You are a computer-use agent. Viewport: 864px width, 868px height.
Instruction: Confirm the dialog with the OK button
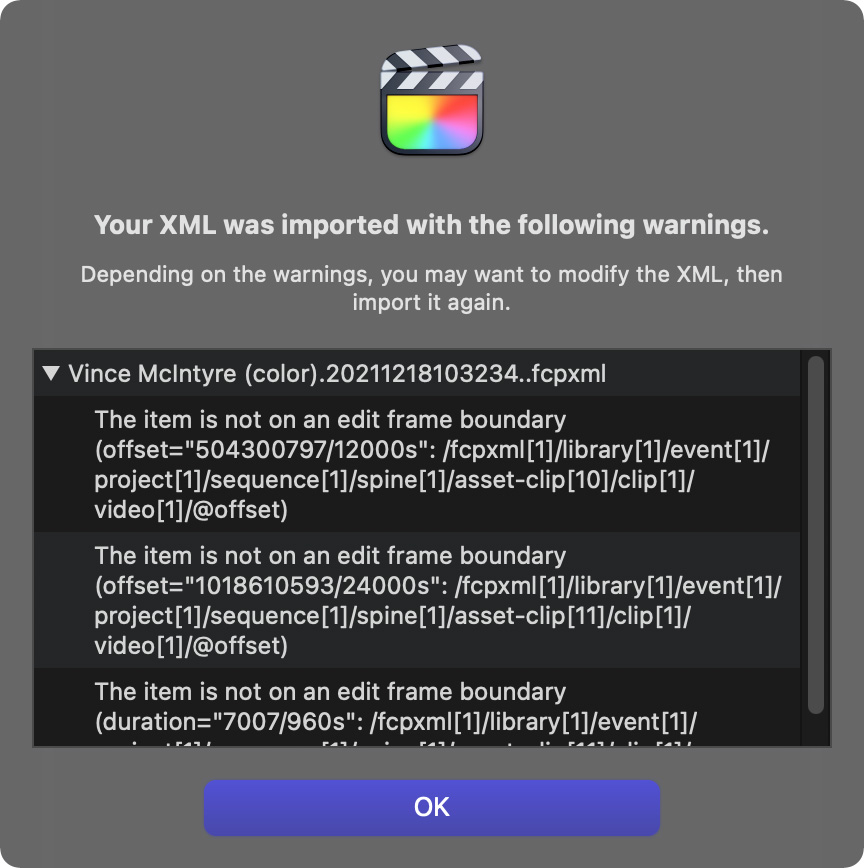click(x=432, y=808)
